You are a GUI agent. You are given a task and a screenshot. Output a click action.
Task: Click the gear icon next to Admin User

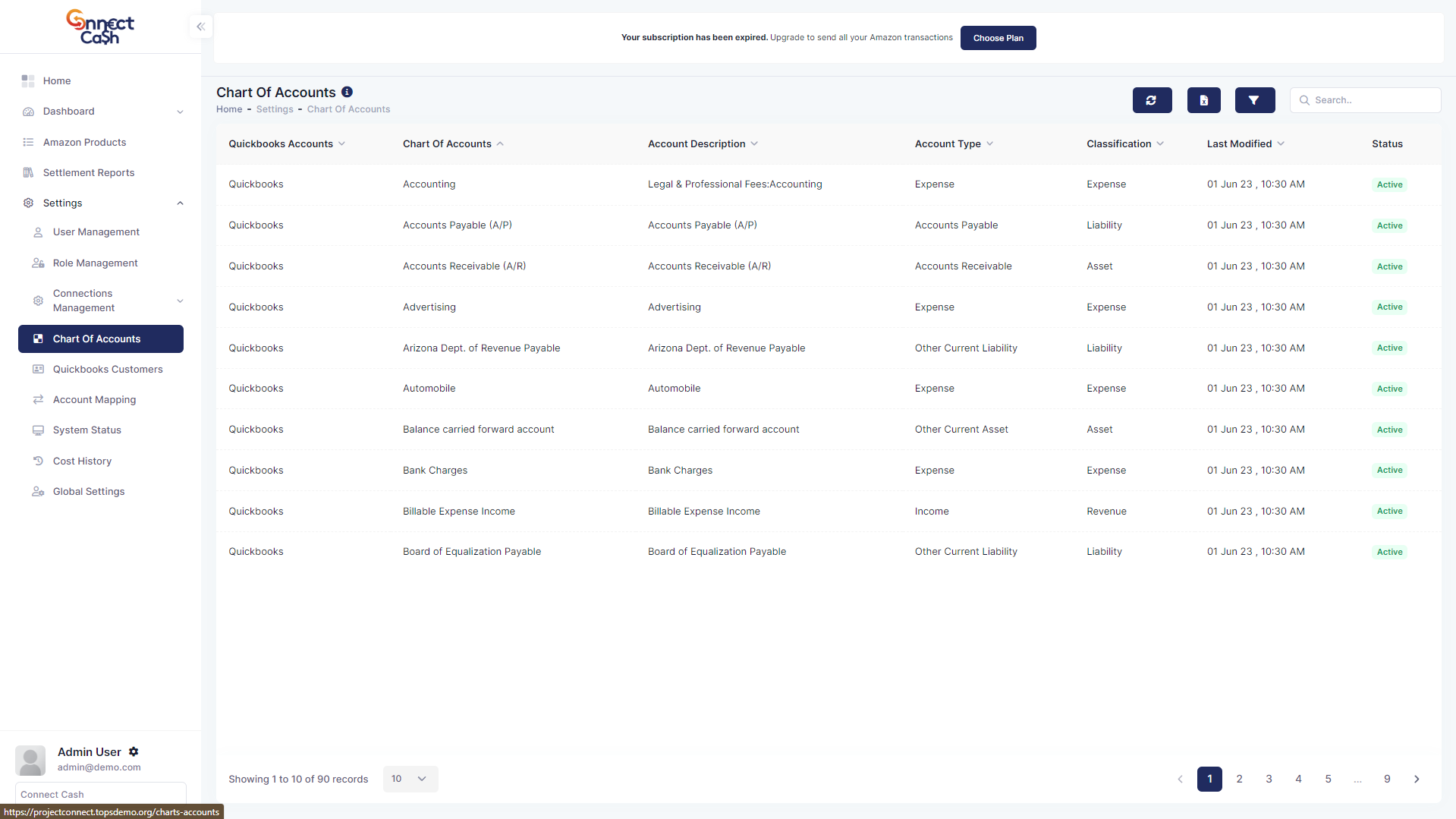[134, 751]
